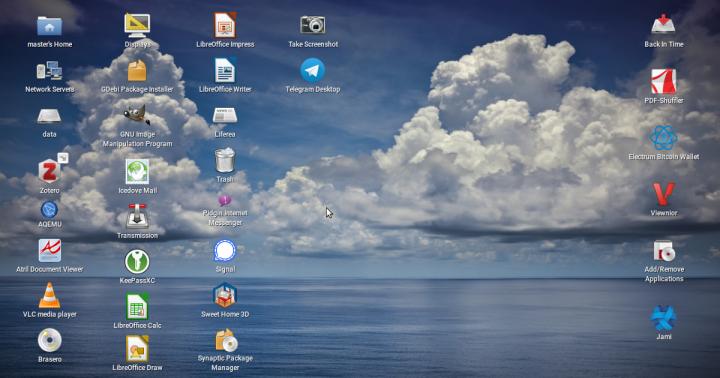
Task: Open the Liferea feed reader icon
Action: (225, 116)
